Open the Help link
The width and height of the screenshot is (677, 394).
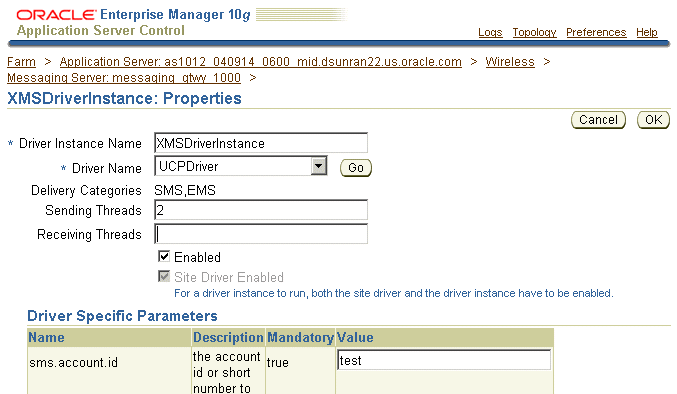646,32
